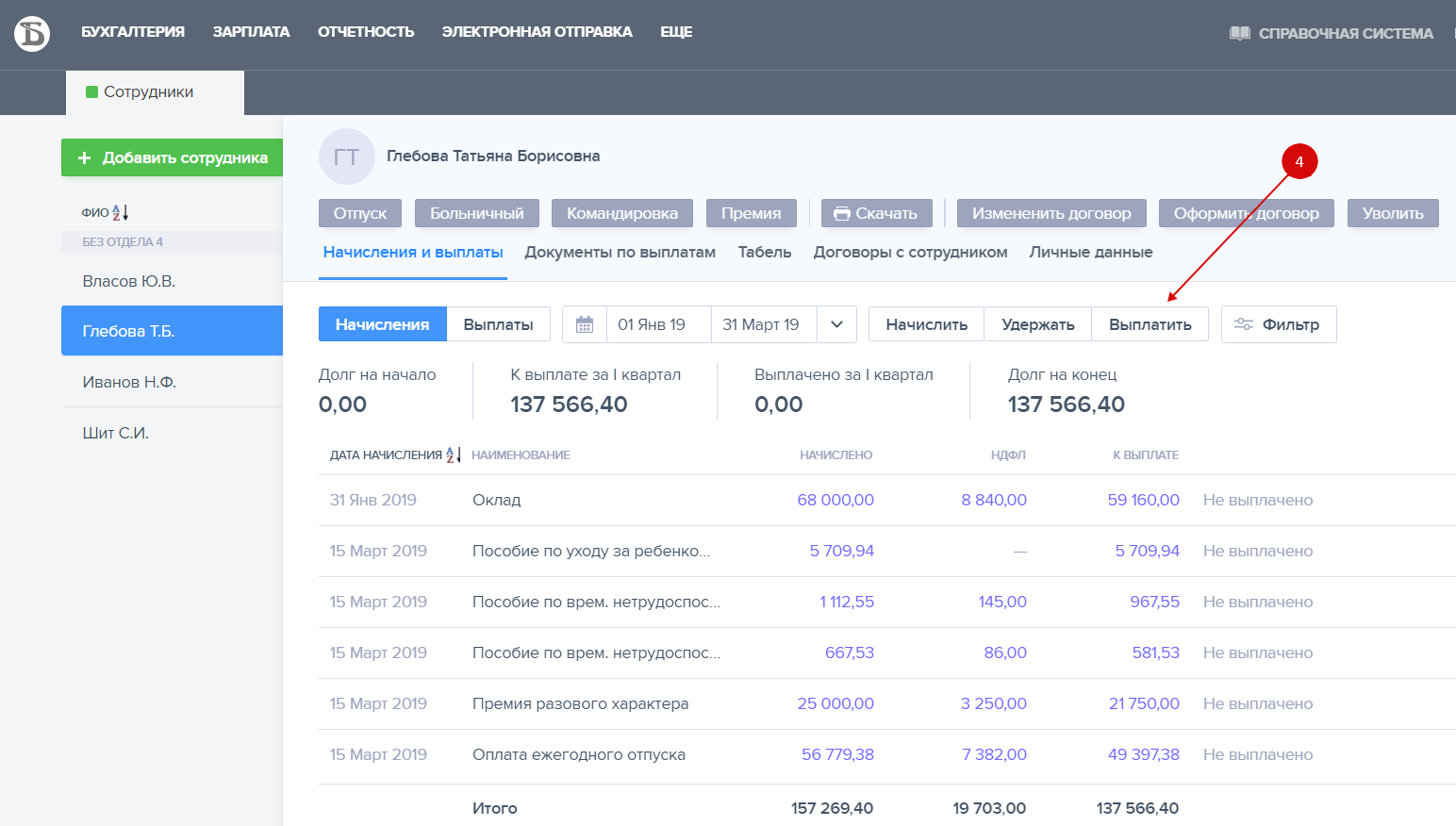
Task: Click accrued amount 25 000,00
Action: point(836,703)
